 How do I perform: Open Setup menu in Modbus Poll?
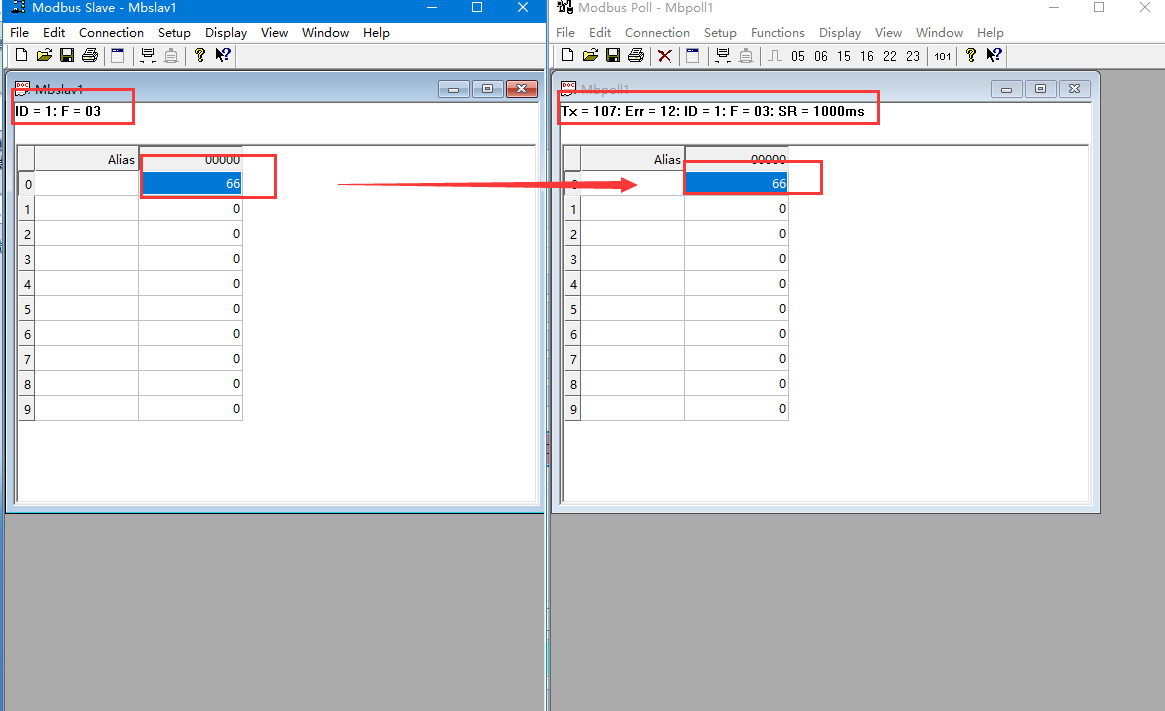click(x=720, y=32)
